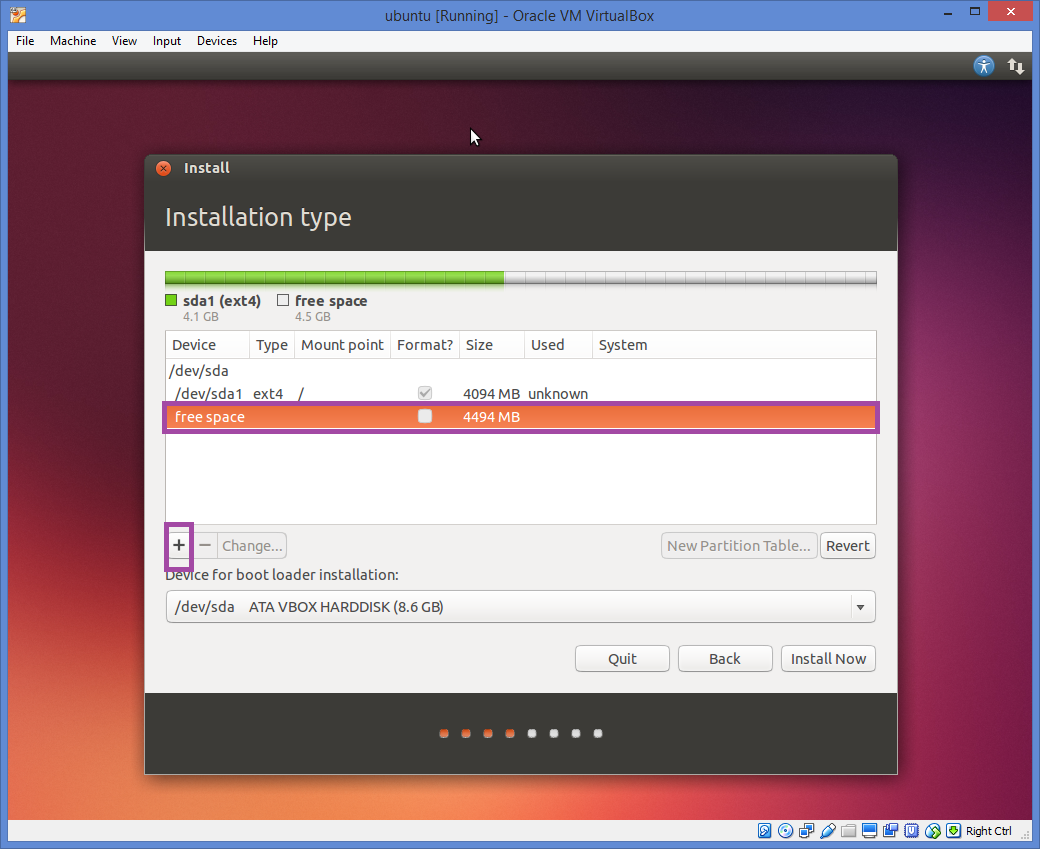This screenshot has width=1040, height=849.
Task: Open the Input menu
Action: pos(166,40)
